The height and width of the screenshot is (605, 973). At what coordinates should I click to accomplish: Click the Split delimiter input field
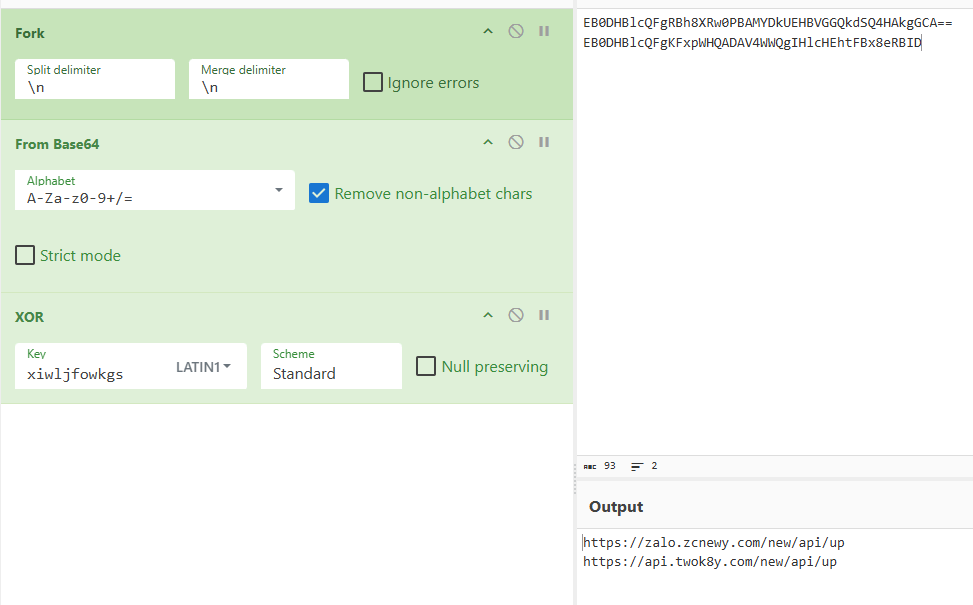[x=94, y=86]
